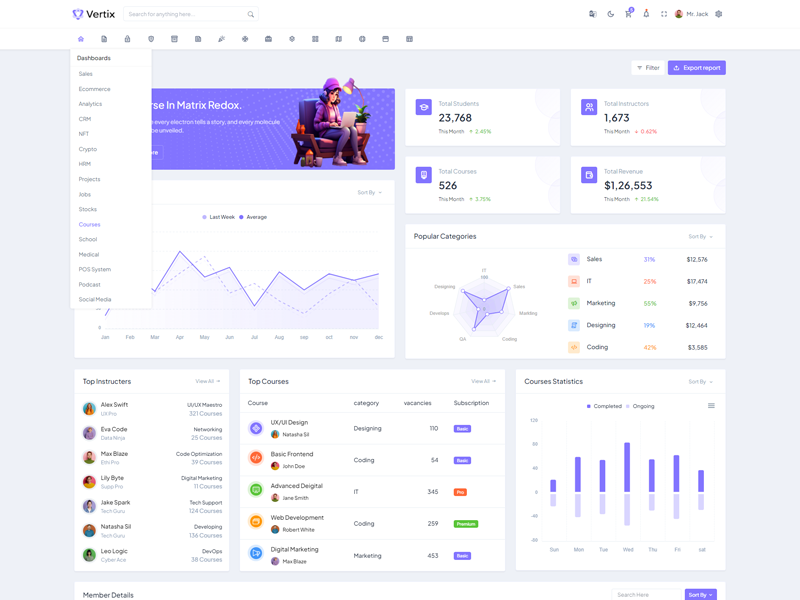Click the search magnifier icon
The height and width of the screenshot is (600, 800).
(x=250, y=14)
